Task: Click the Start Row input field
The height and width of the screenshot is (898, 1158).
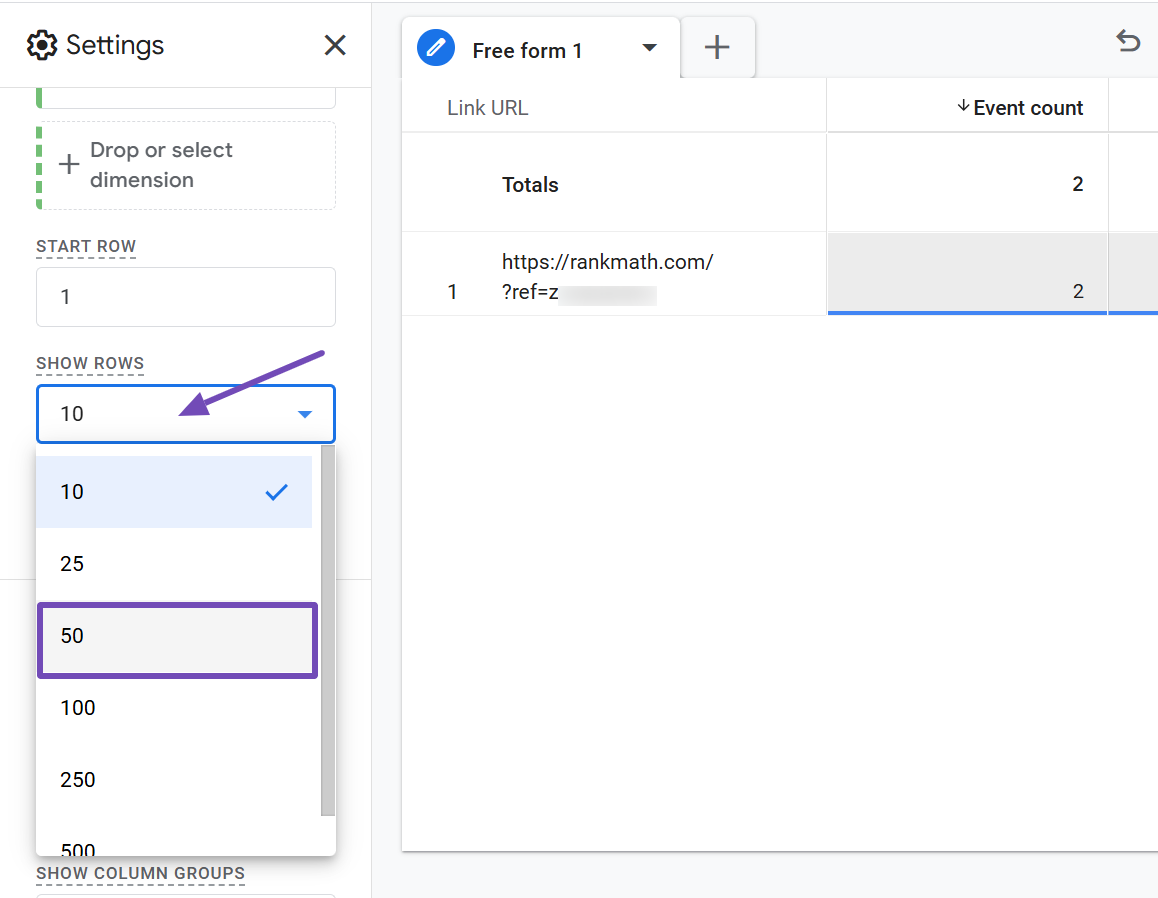Action: point(185,297)
